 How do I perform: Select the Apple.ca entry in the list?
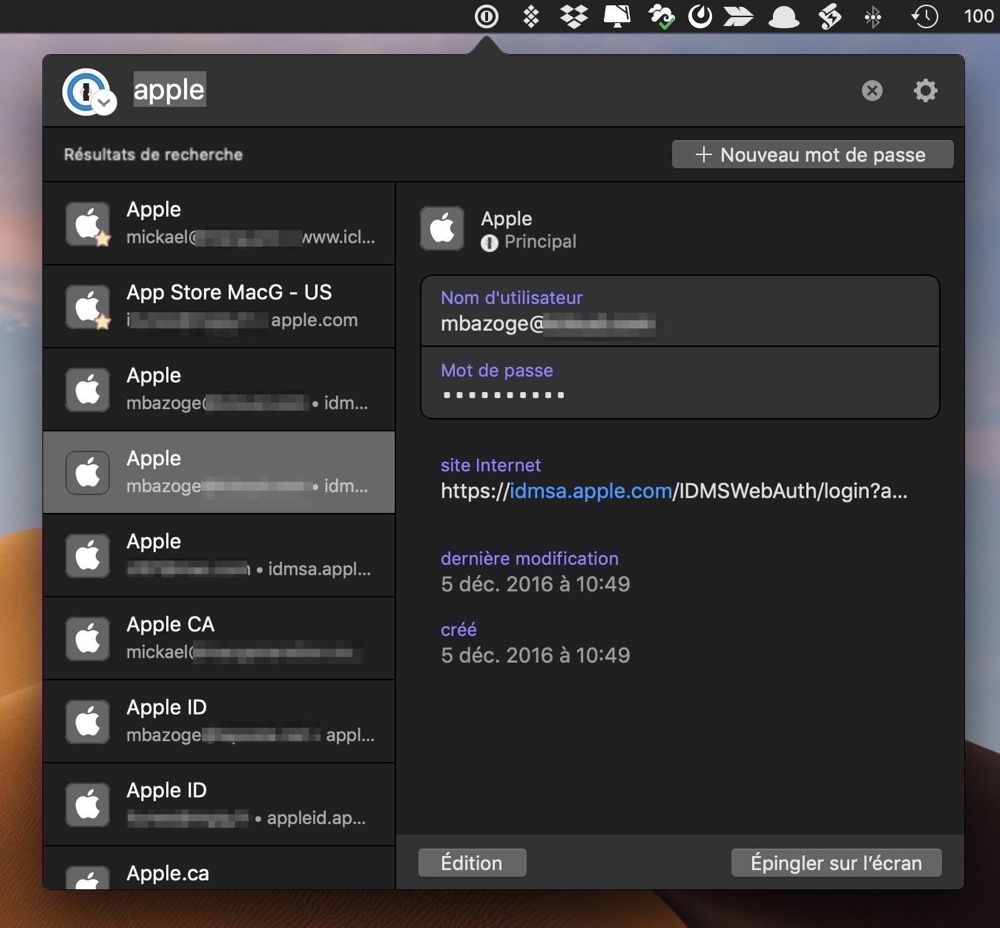tap(219, 868)
